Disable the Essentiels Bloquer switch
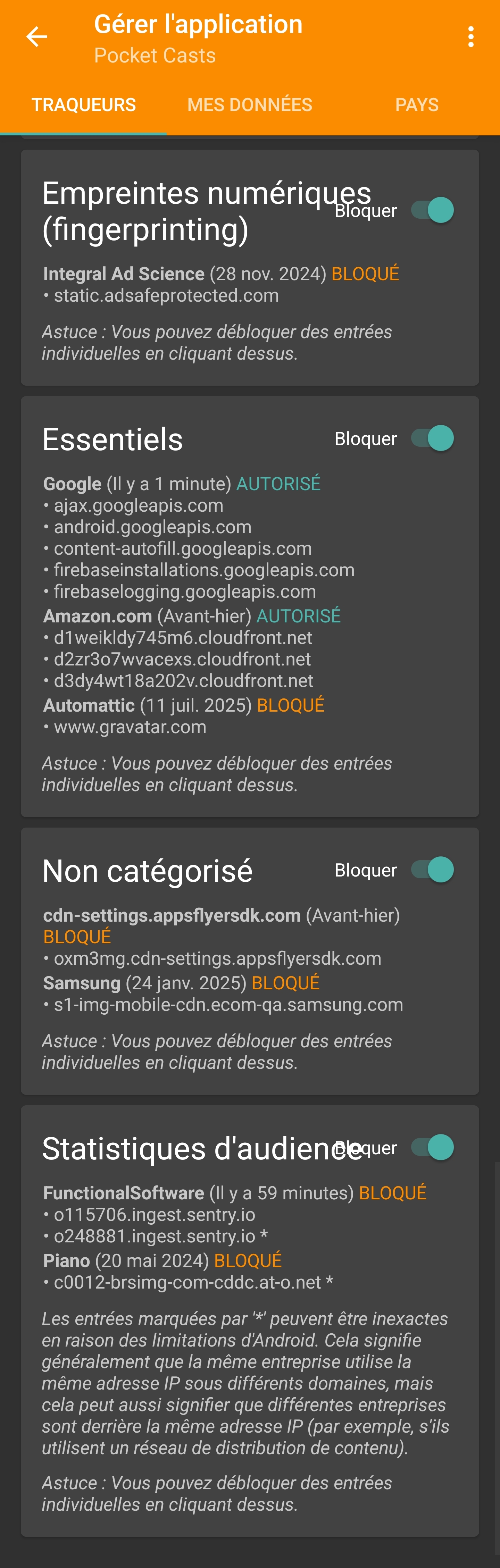 click(x=433, y=438)
